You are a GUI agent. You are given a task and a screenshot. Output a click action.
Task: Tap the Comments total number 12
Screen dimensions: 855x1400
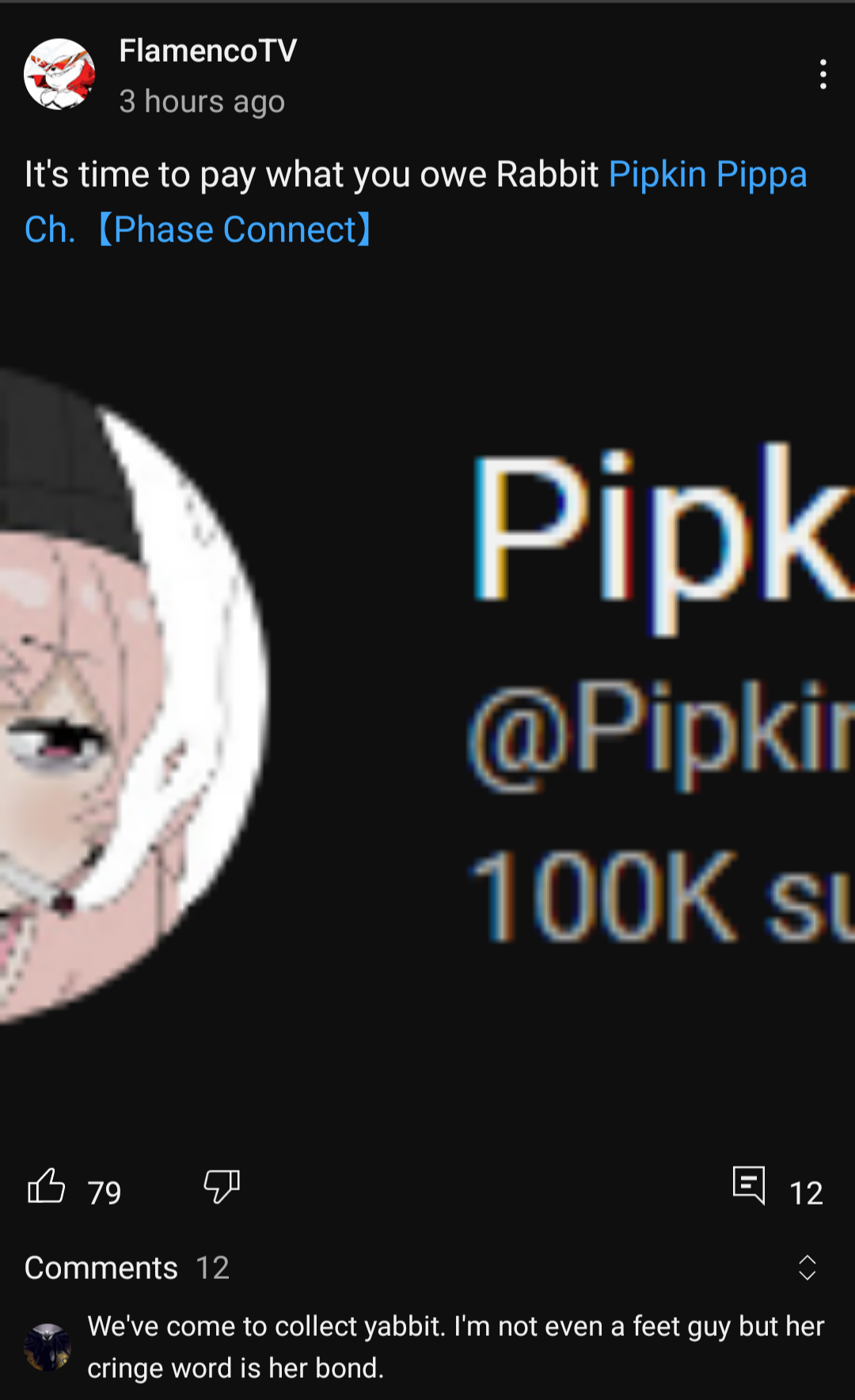pyautogui.click(x=213, y=1268)
